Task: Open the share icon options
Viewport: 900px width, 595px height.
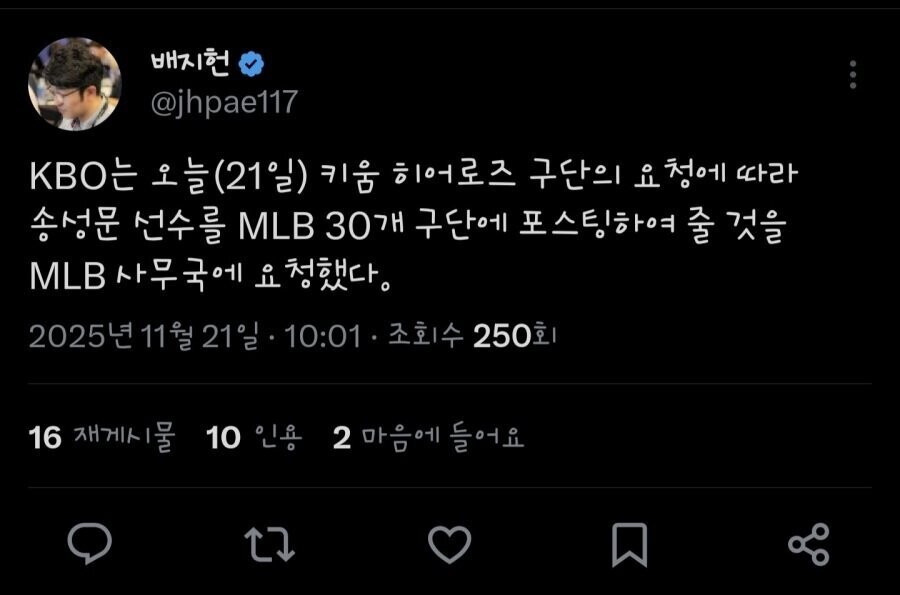Action: point(809,544)
